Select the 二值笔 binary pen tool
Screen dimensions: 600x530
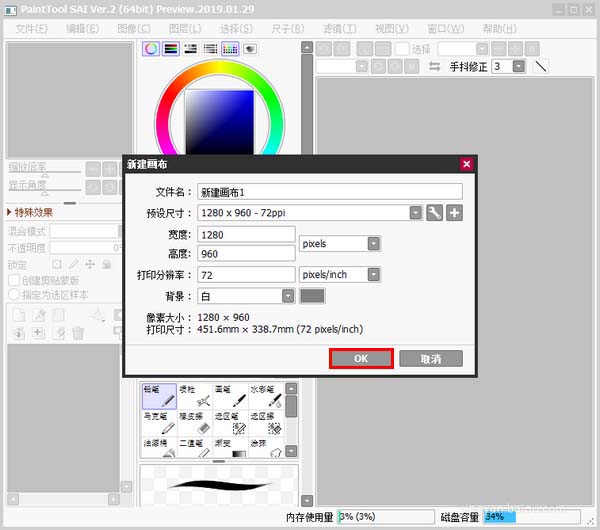click(194, 447)
